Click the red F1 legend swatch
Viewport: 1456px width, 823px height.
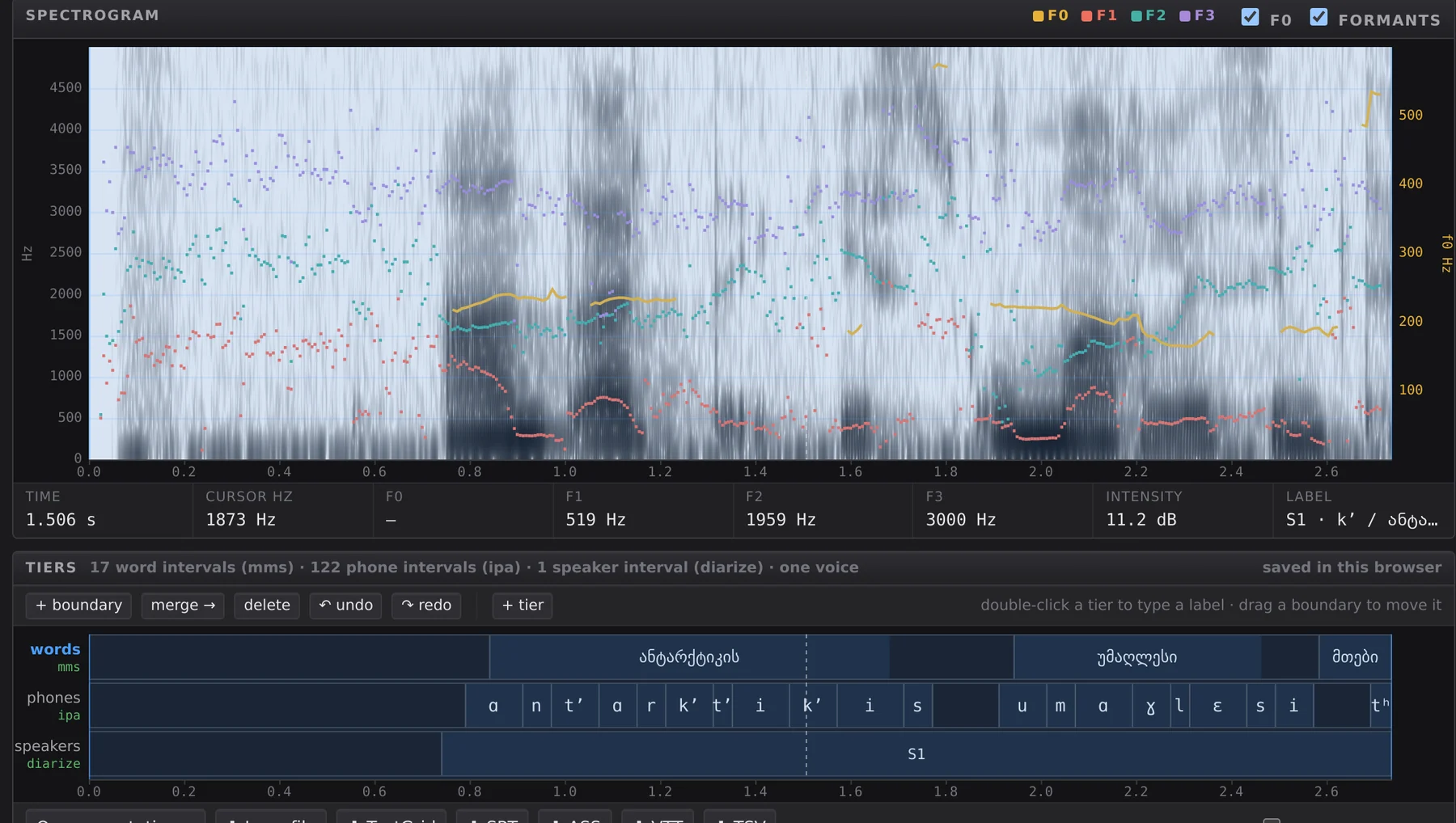(1086, 16)
